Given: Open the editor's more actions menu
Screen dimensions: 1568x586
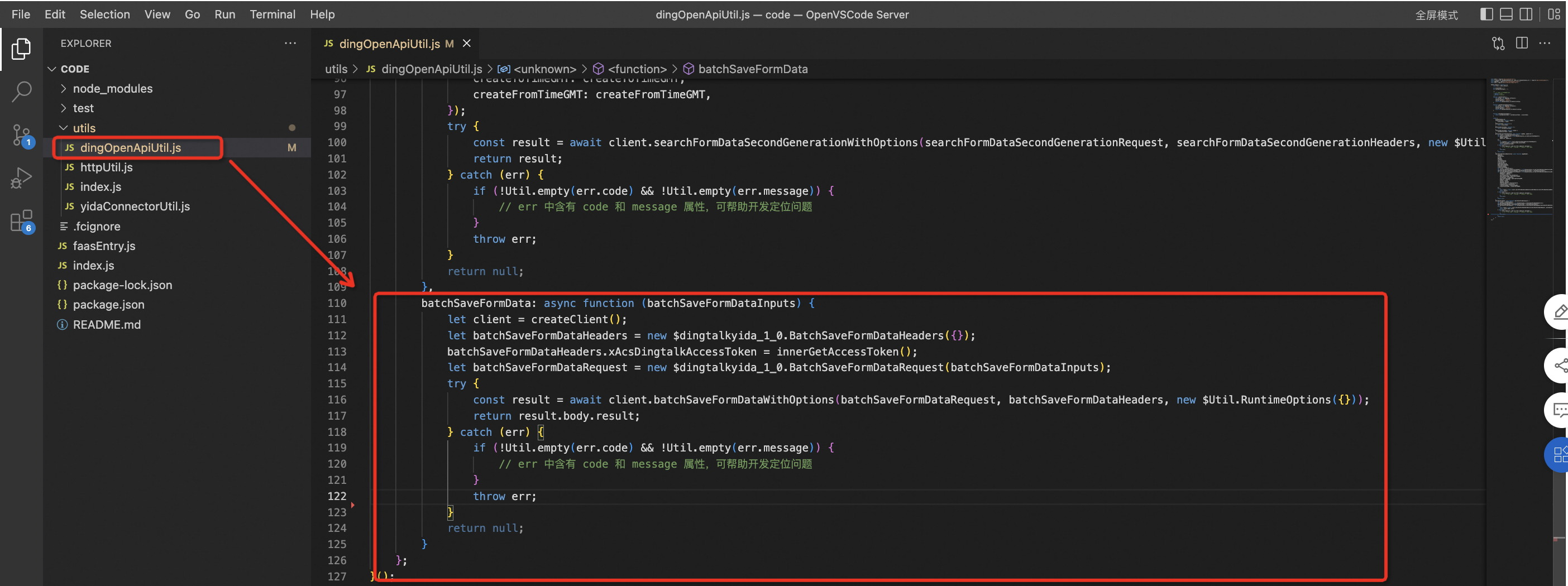Looking at the screenshot, I should (1545, 43).
